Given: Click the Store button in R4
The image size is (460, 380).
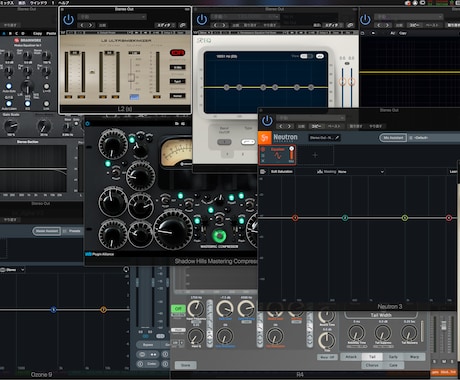Looking at the screenshot, I should tap(185, 365).
